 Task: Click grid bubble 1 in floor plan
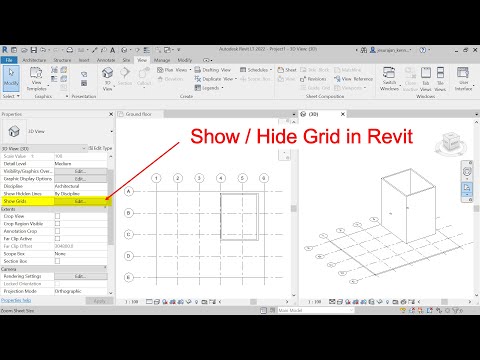156,178
